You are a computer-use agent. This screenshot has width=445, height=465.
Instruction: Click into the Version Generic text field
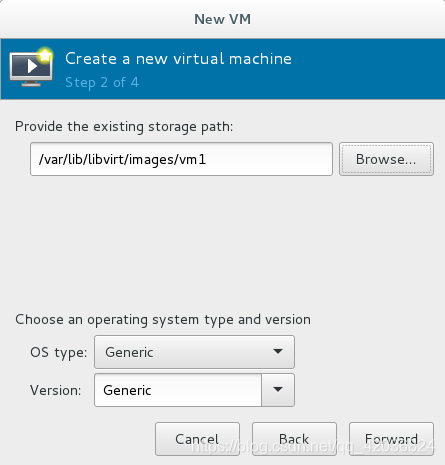point(178,390)
